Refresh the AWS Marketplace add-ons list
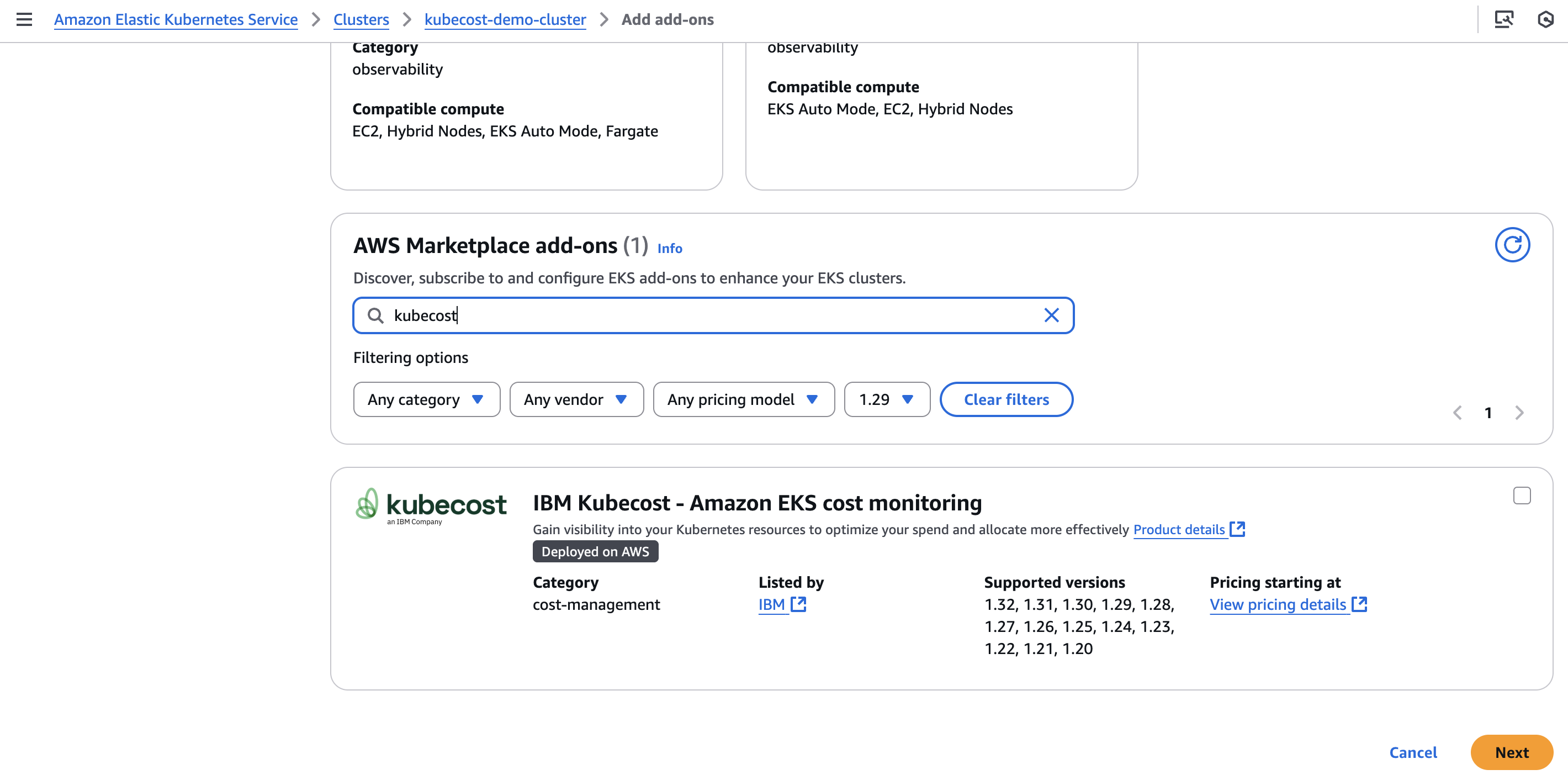The height and width of the screenshot is (780, 1568). [1512, 245]
